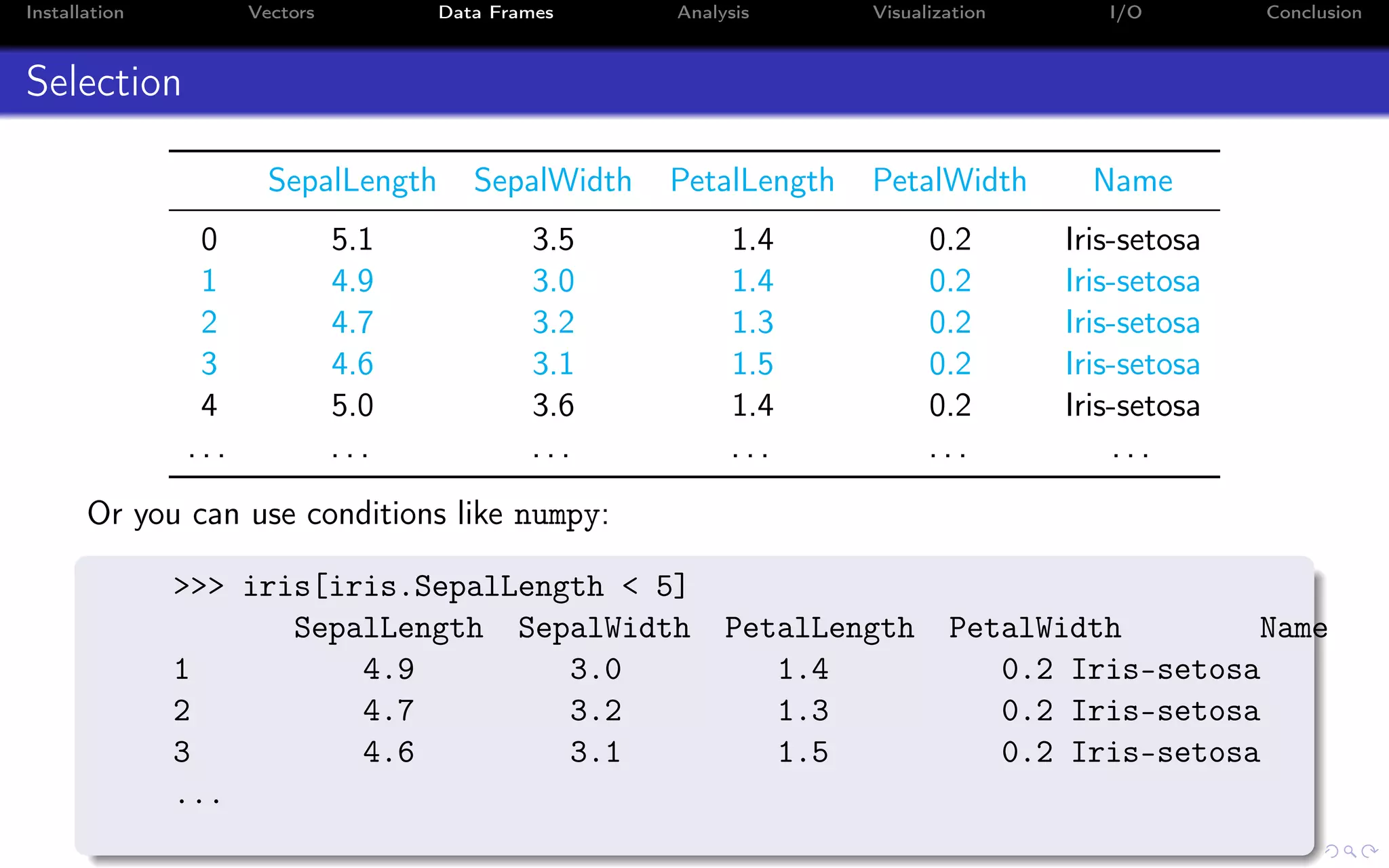The image size is (1389, 868).
Task: Click PetalLength header in code output
Action: tap(819, 629)
